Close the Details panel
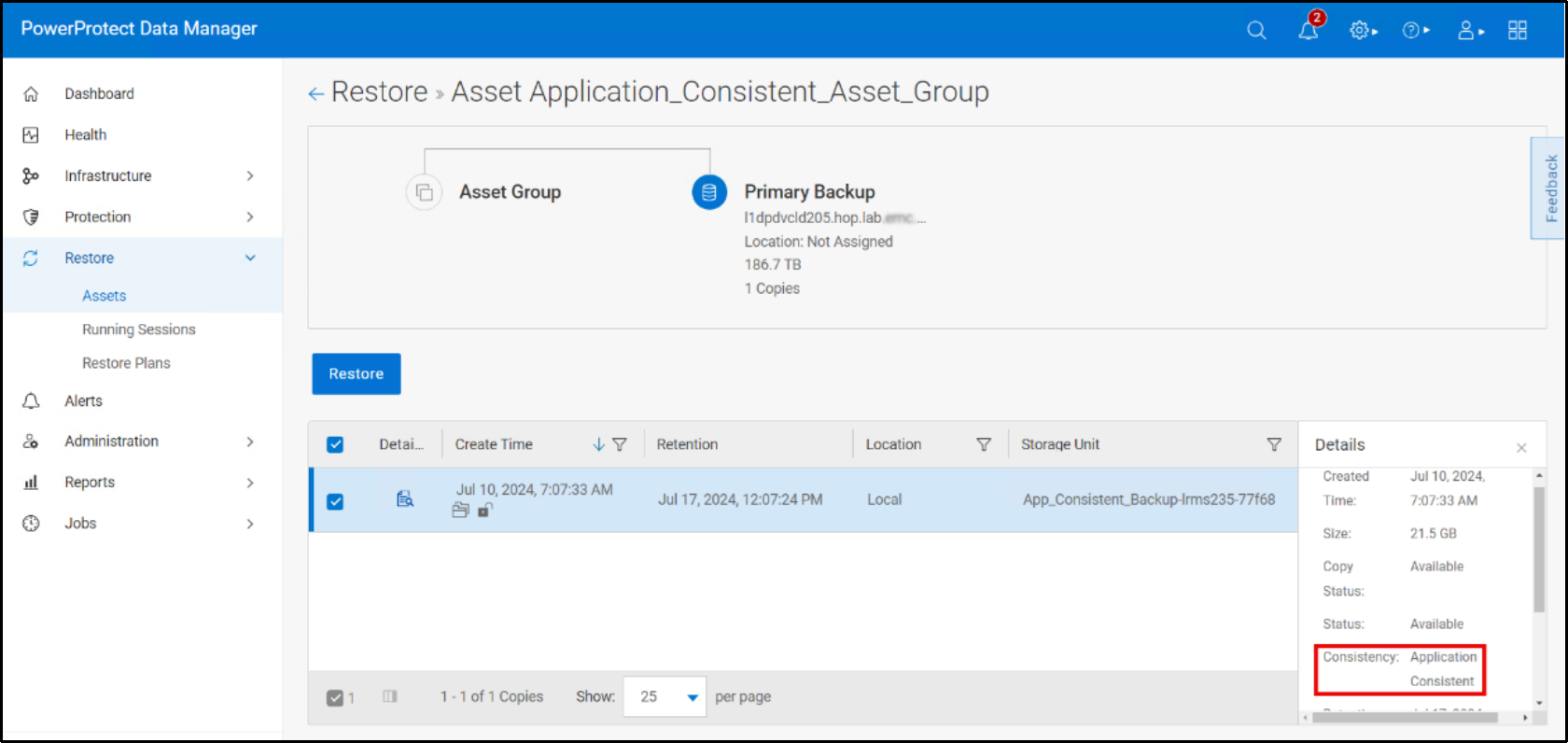 pos(1521,448)
